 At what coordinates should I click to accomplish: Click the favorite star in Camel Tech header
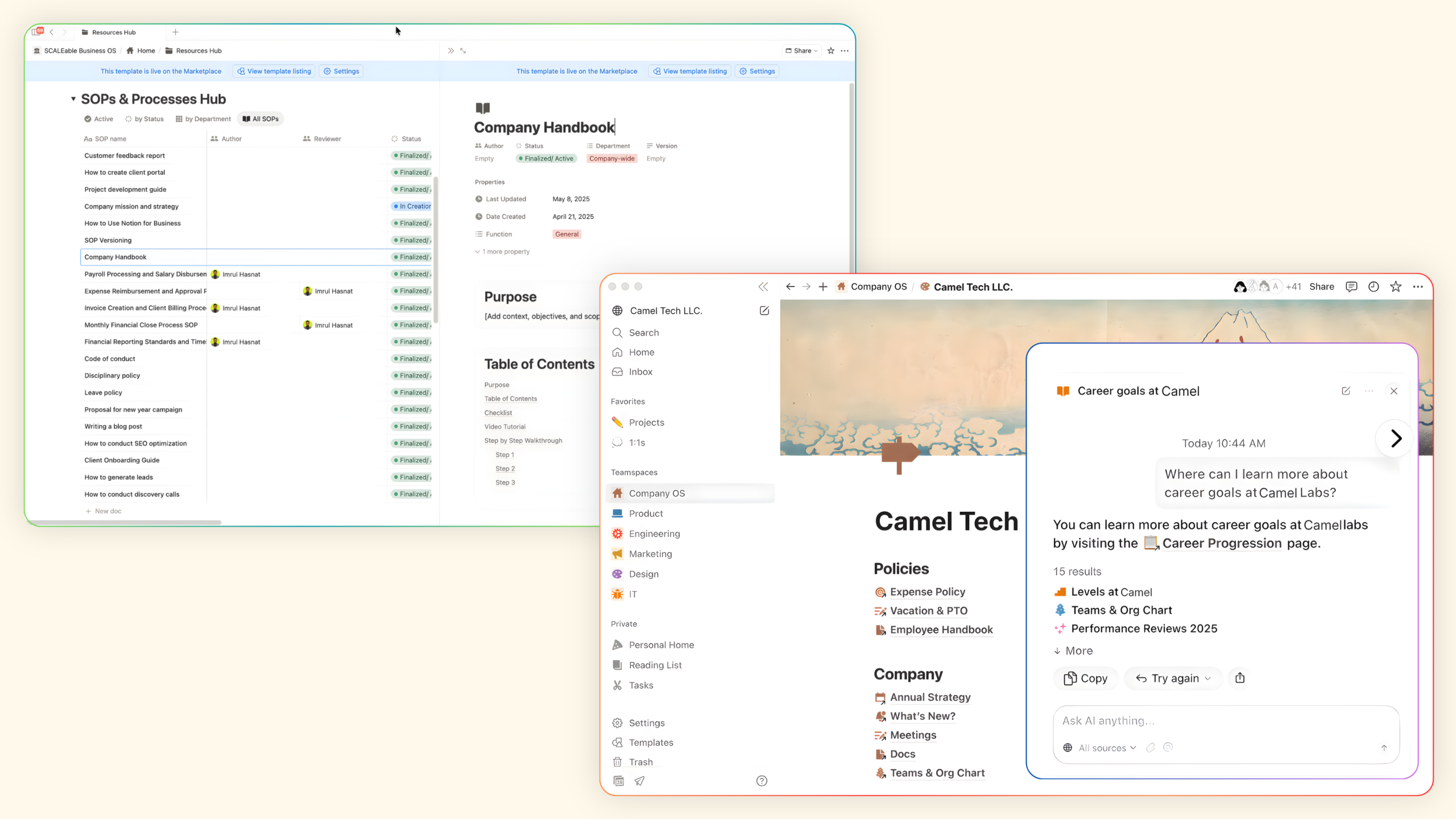click(1395, 287)
